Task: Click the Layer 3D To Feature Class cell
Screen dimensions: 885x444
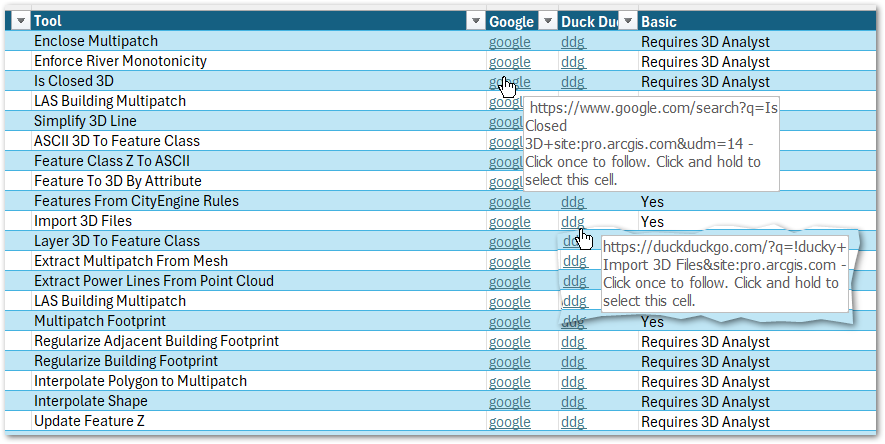Action: (x=117, y=242)
